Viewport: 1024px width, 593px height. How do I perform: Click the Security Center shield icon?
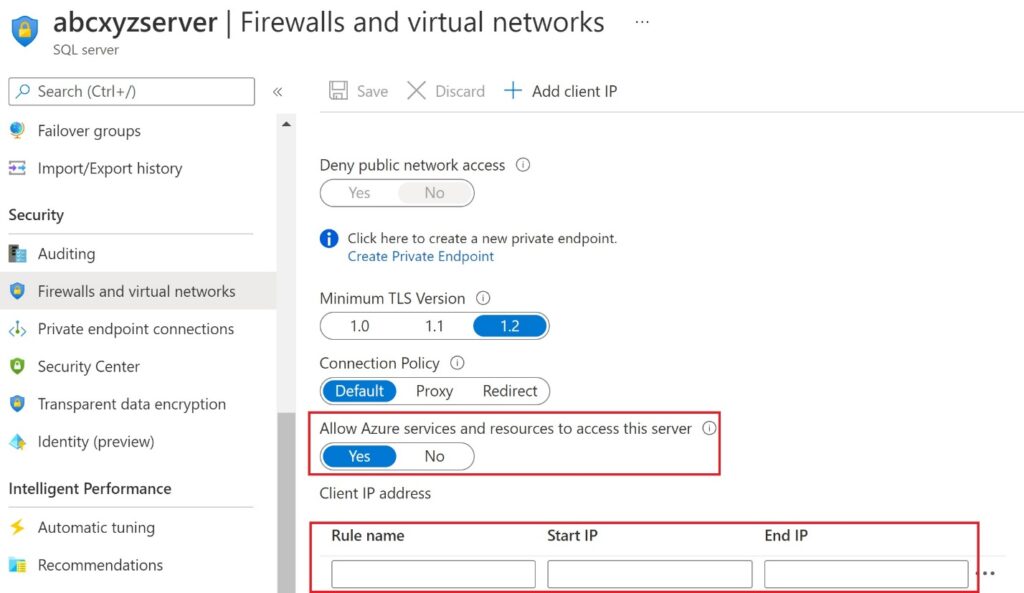click(17, 366)
